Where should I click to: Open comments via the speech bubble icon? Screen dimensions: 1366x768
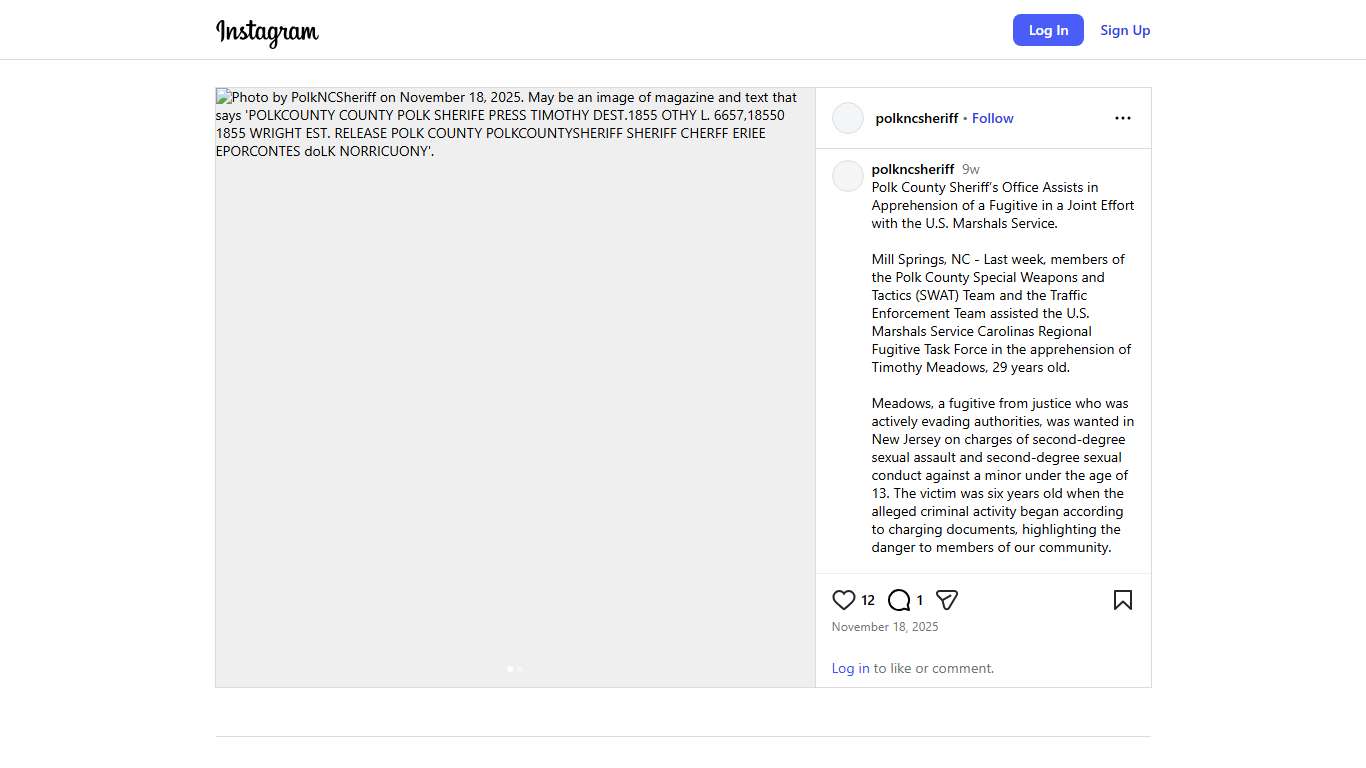[899, 600]
